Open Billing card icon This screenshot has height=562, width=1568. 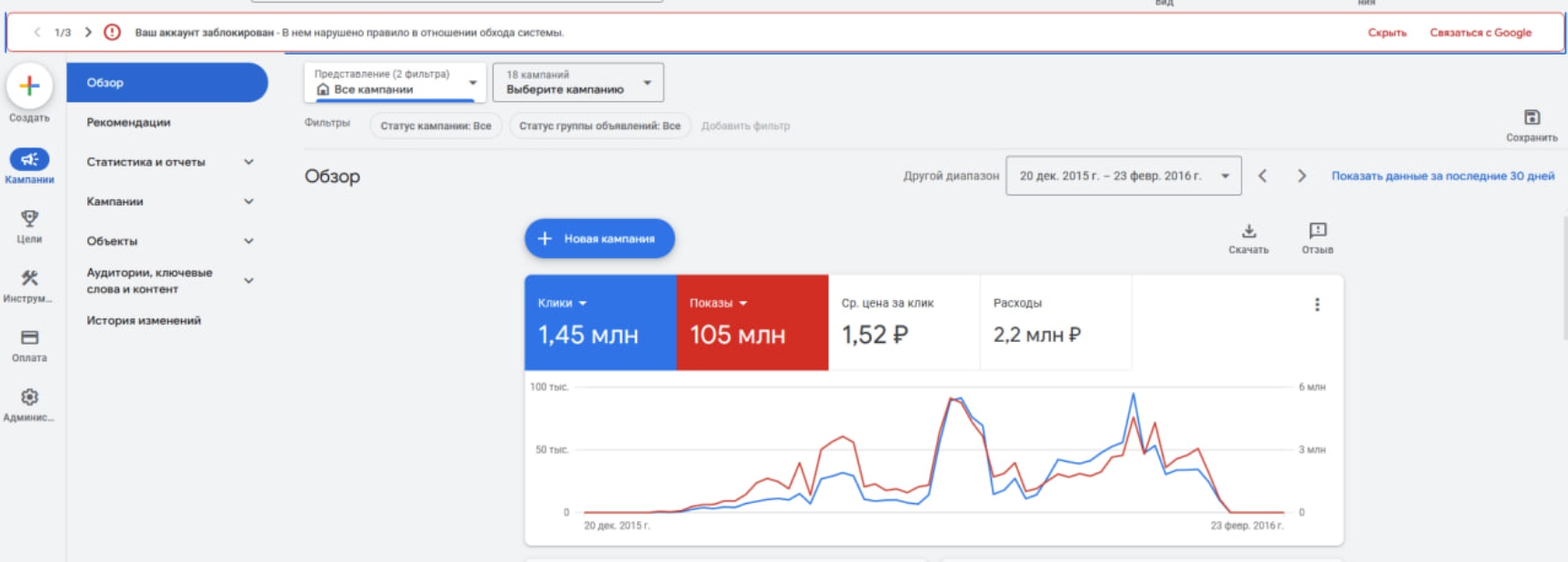29,338
